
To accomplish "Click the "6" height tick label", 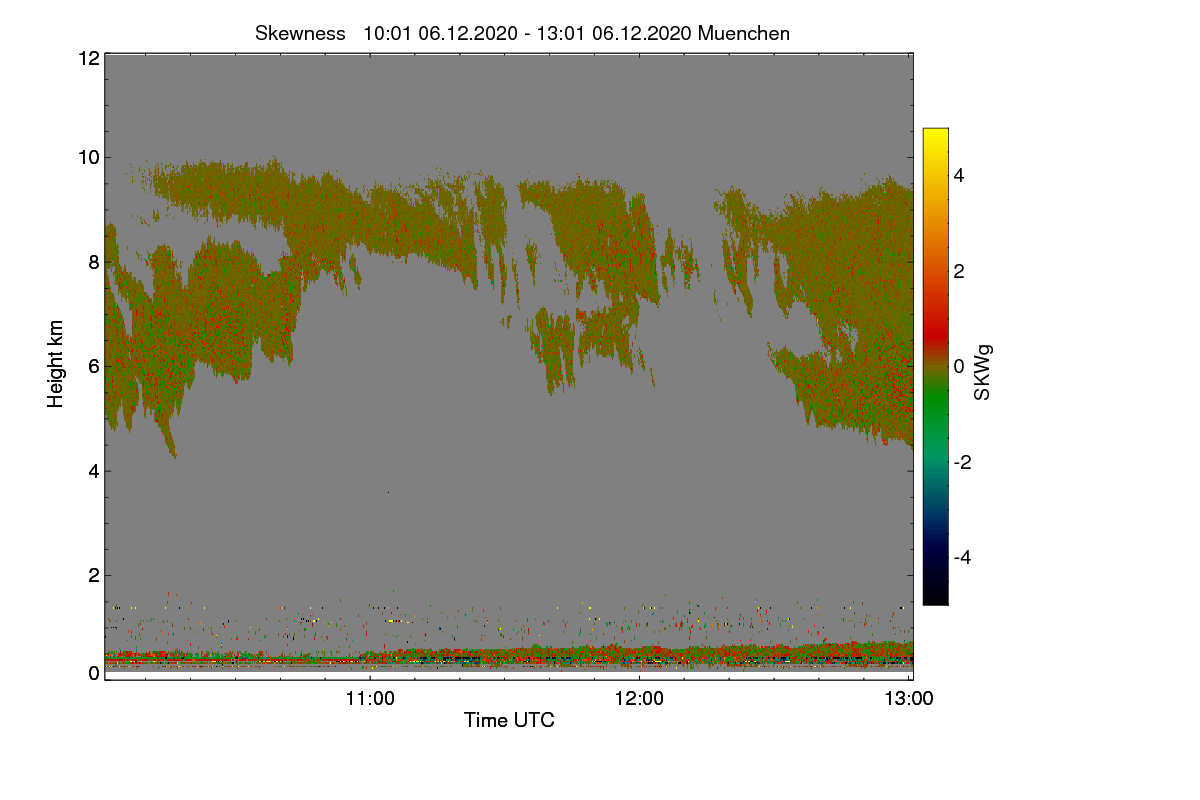I will pos(94,366).
